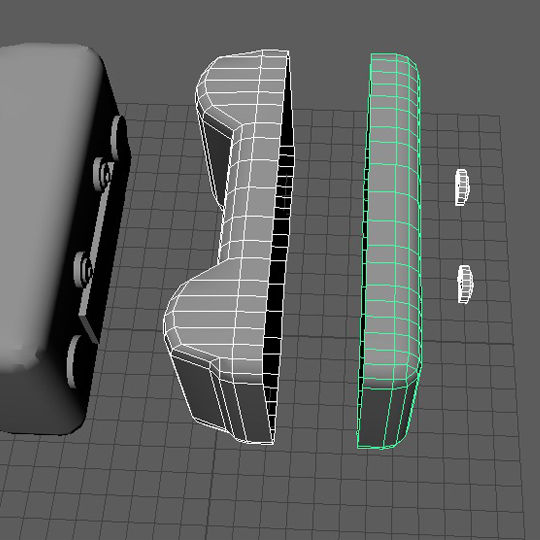Viewport: 540px width, 540px height.
Task: Pick the upper small white knob mesh
Action: point(462,187)
